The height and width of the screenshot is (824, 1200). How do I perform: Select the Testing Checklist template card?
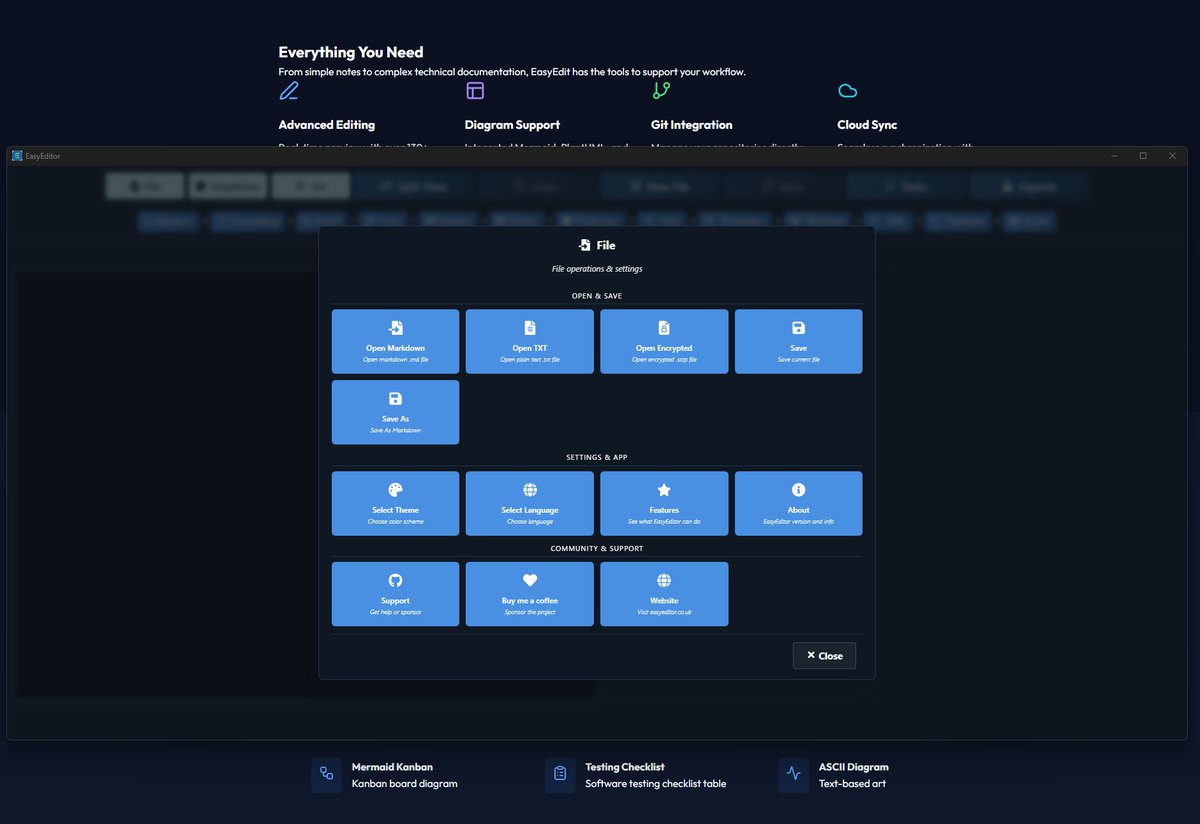pyautogui.click(x=638, y=775)
